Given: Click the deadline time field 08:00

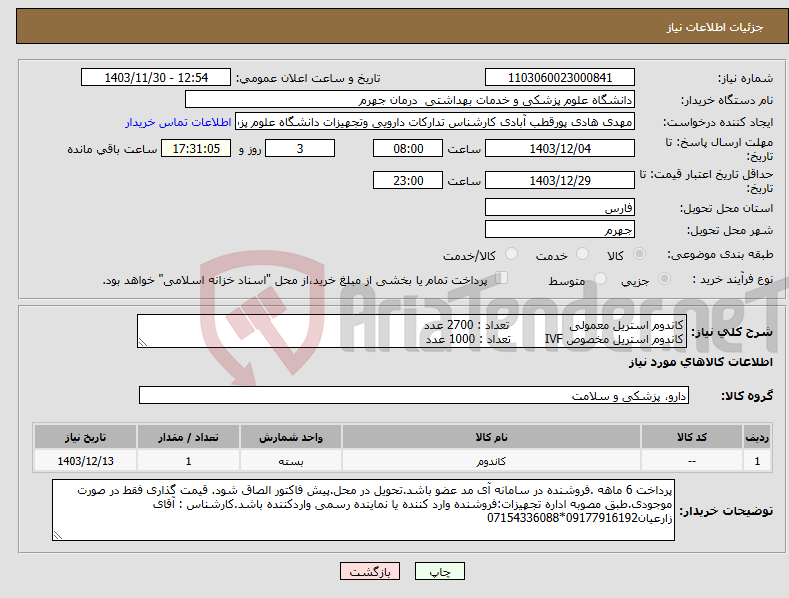Looking at the screenshot, I should pyautogui.click(x=408, y=148).
